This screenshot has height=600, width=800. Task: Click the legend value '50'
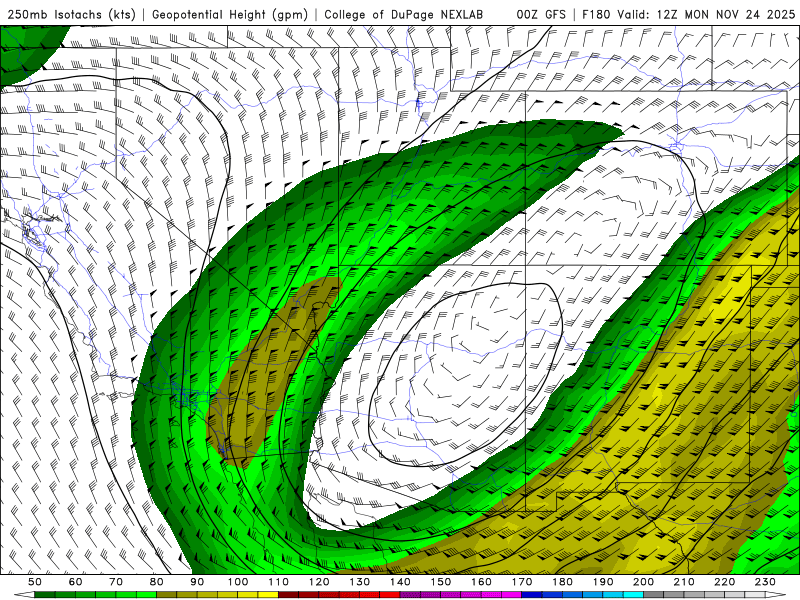tap(35, 582)
